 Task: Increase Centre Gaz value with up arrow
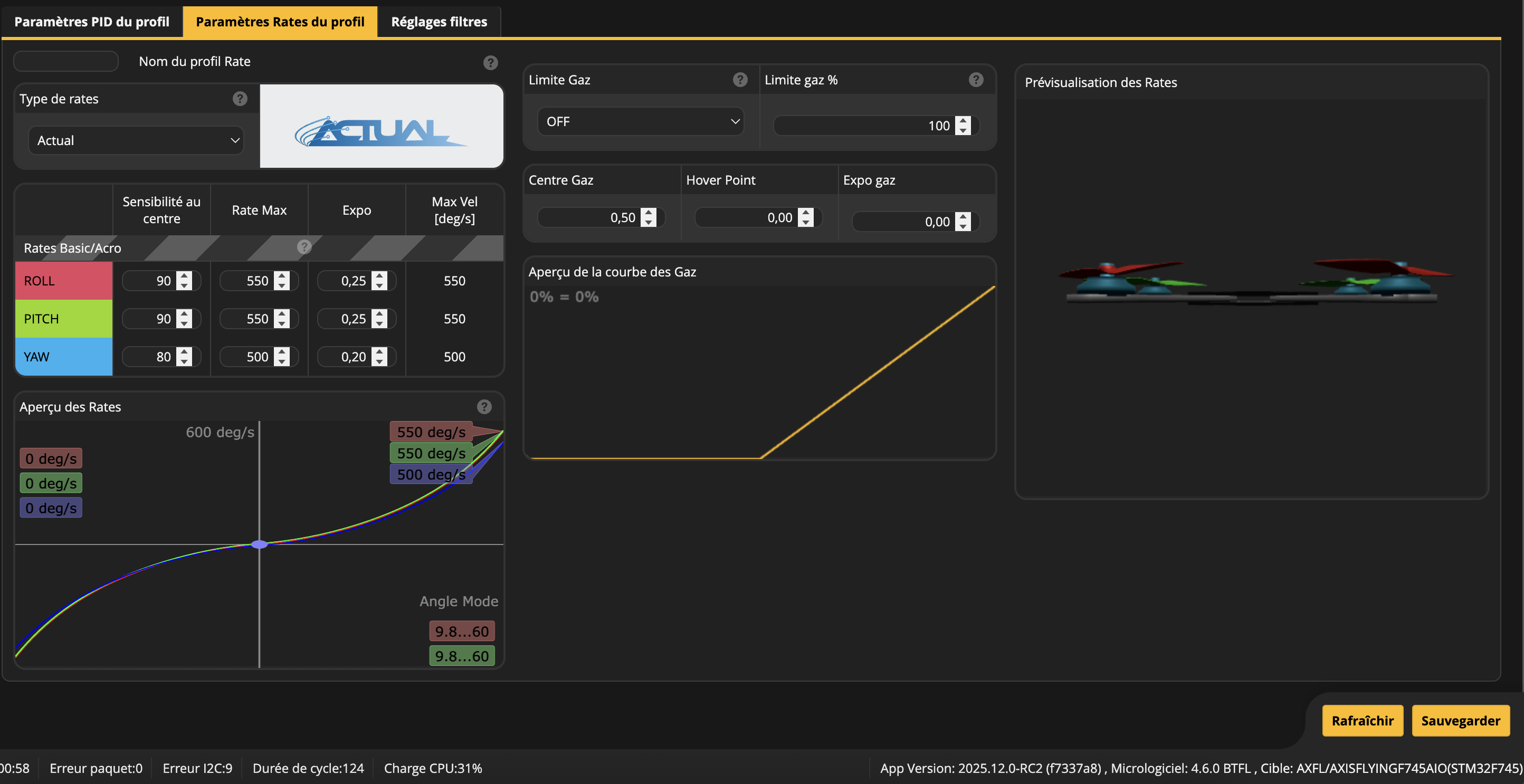(x=649, y=213)
